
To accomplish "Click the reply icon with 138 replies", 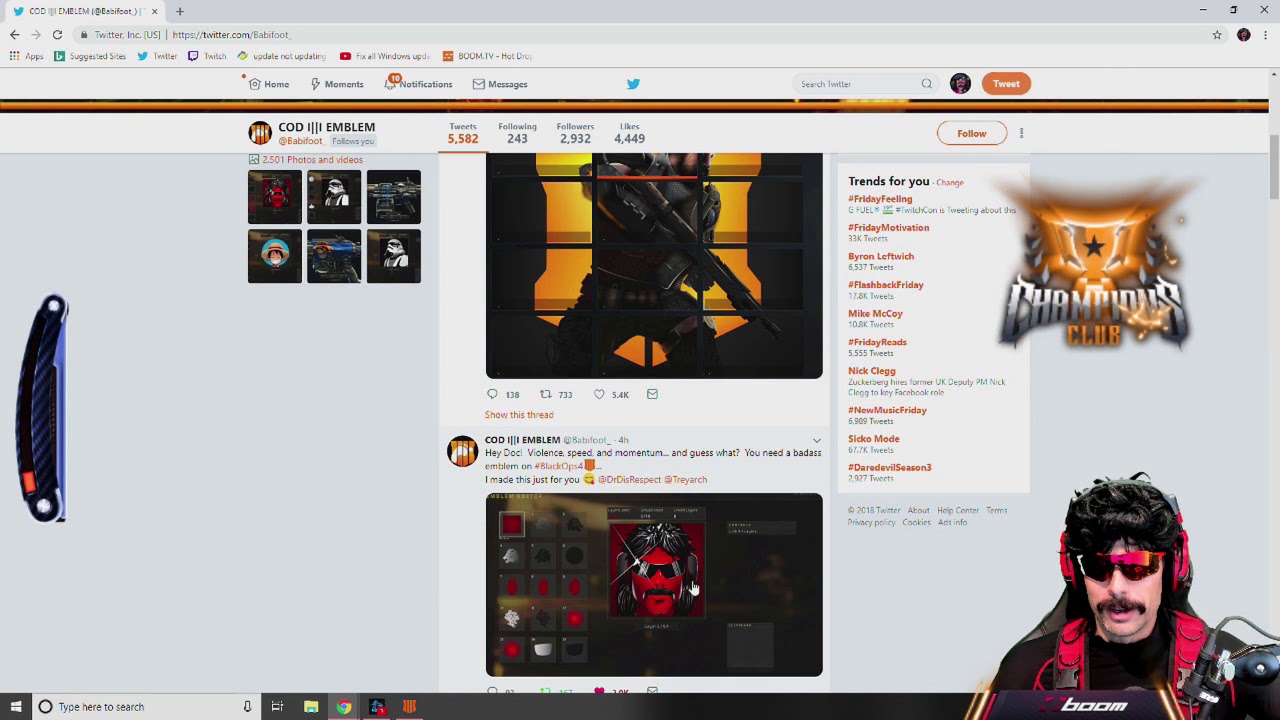I will (492, 394).
